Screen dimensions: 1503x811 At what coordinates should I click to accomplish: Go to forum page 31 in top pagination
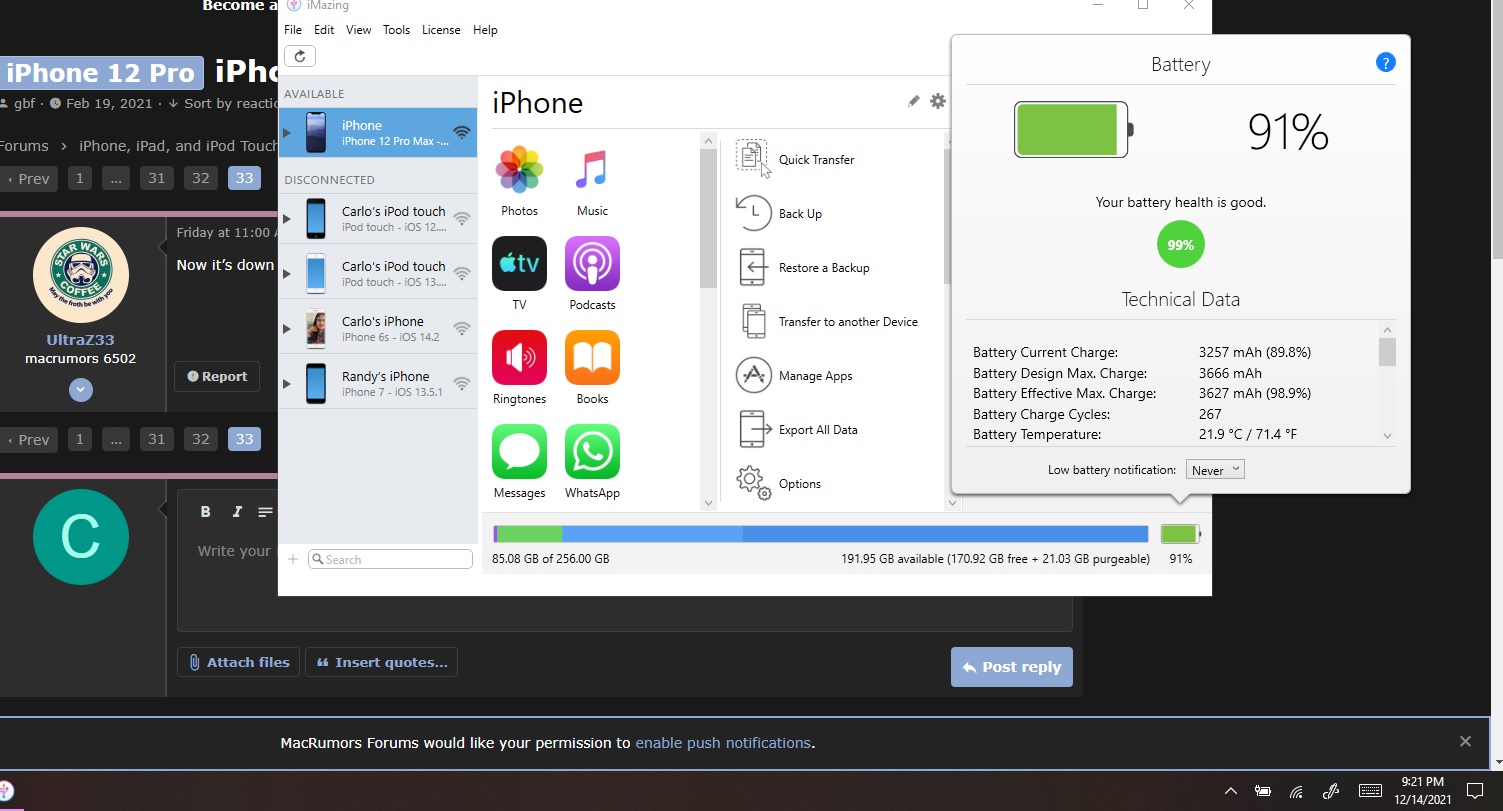pos(156,179)
